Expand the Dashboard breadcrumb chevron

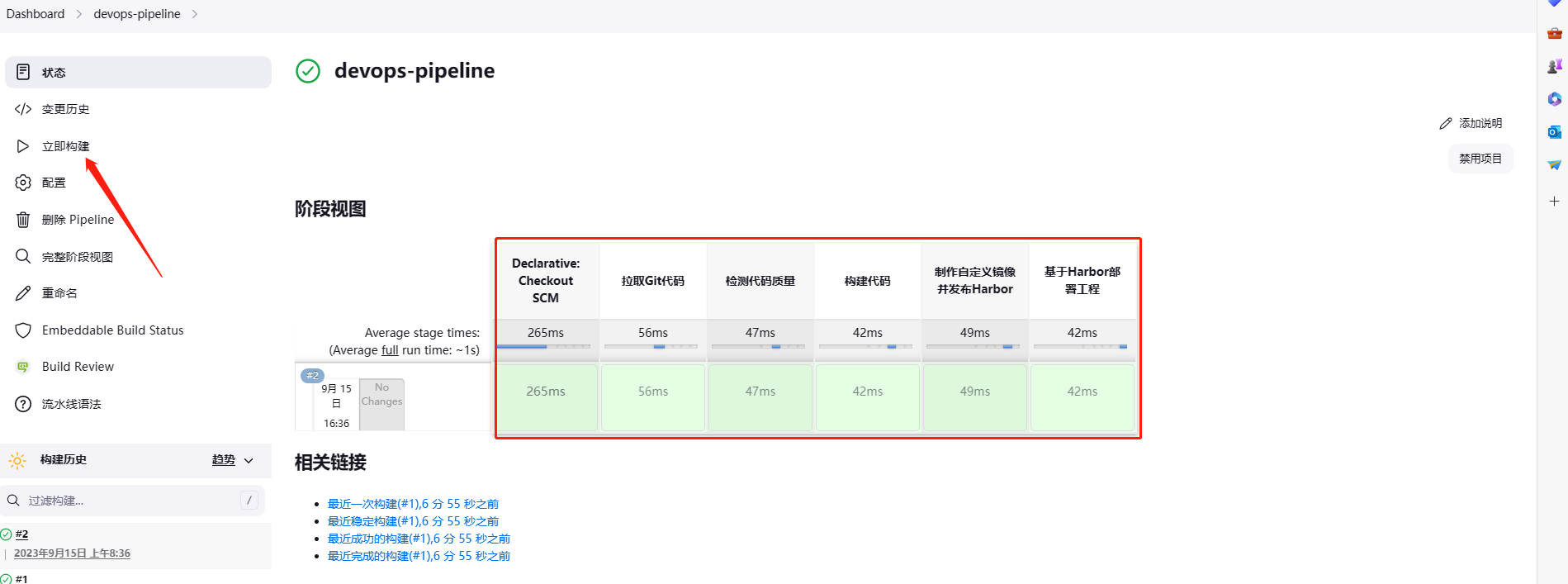(79, 14)
